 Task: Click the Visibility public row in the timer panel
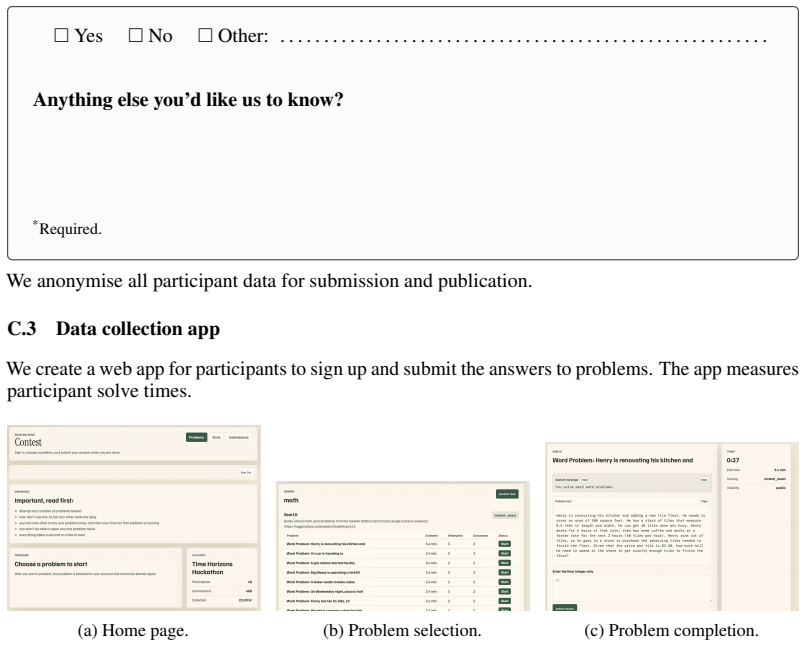click(756, 488)
